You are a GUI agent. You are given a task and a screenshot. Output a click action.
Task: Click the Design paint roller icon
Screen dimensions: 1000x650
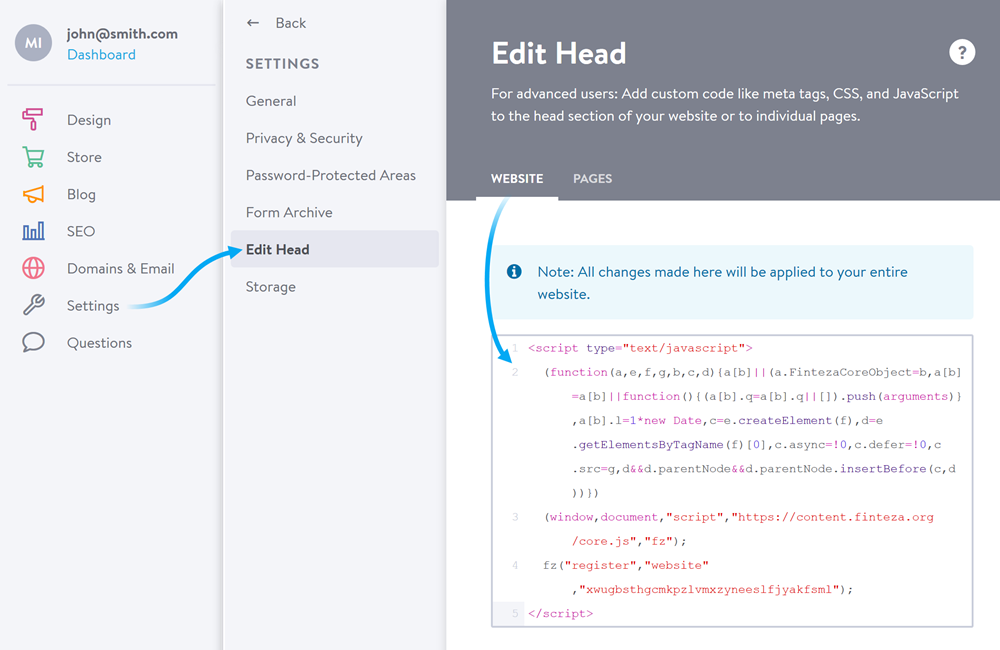point(33,120)
